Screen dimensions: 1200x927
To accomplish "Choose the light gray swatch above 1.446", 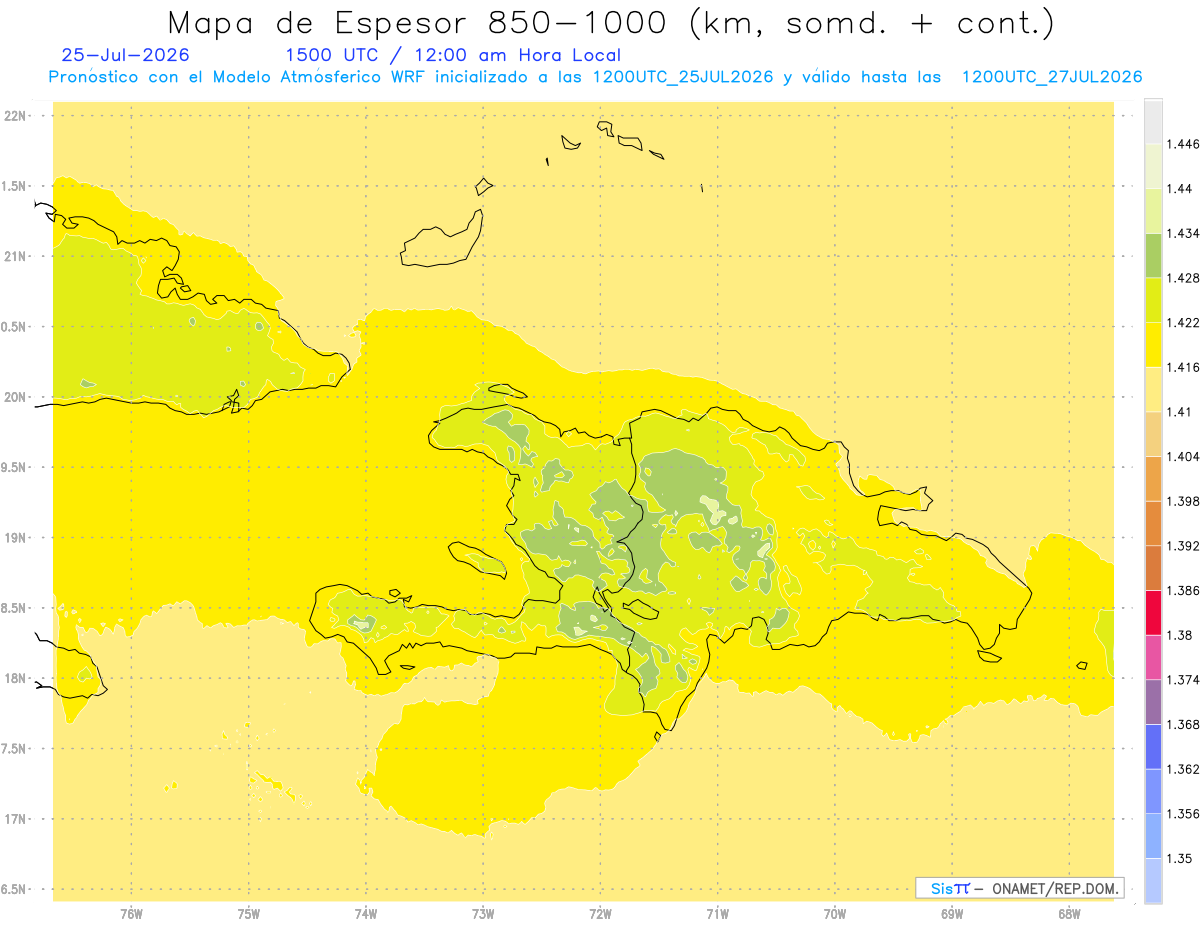I will point(1153,122).
